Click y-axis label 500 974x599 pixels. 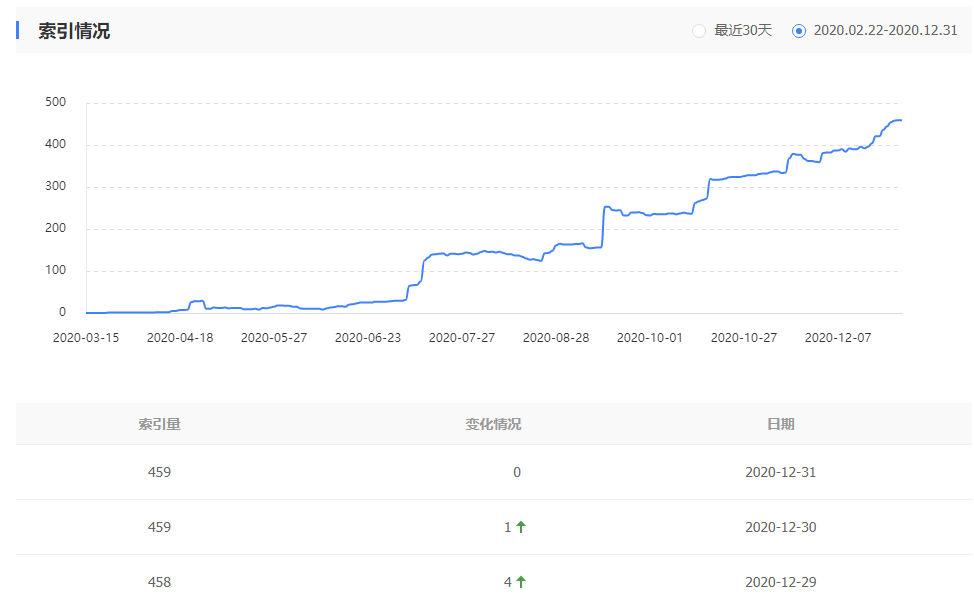[x=55, y=102]
